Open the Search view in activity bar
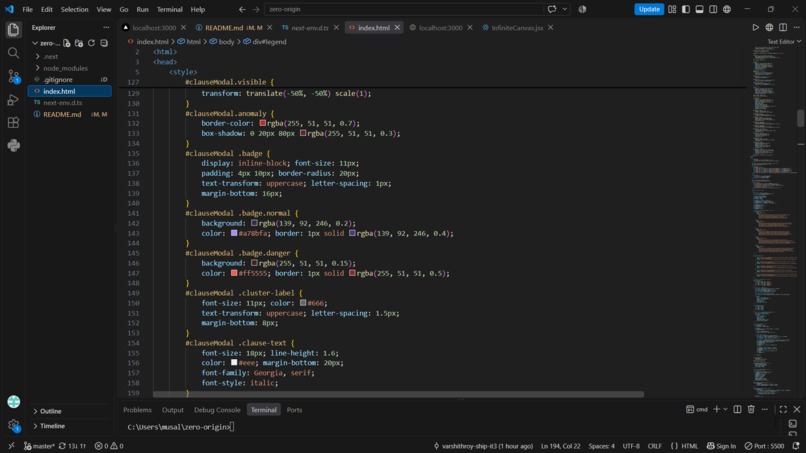The width and height of the screenshot is (806, 453). pos(13,53)
